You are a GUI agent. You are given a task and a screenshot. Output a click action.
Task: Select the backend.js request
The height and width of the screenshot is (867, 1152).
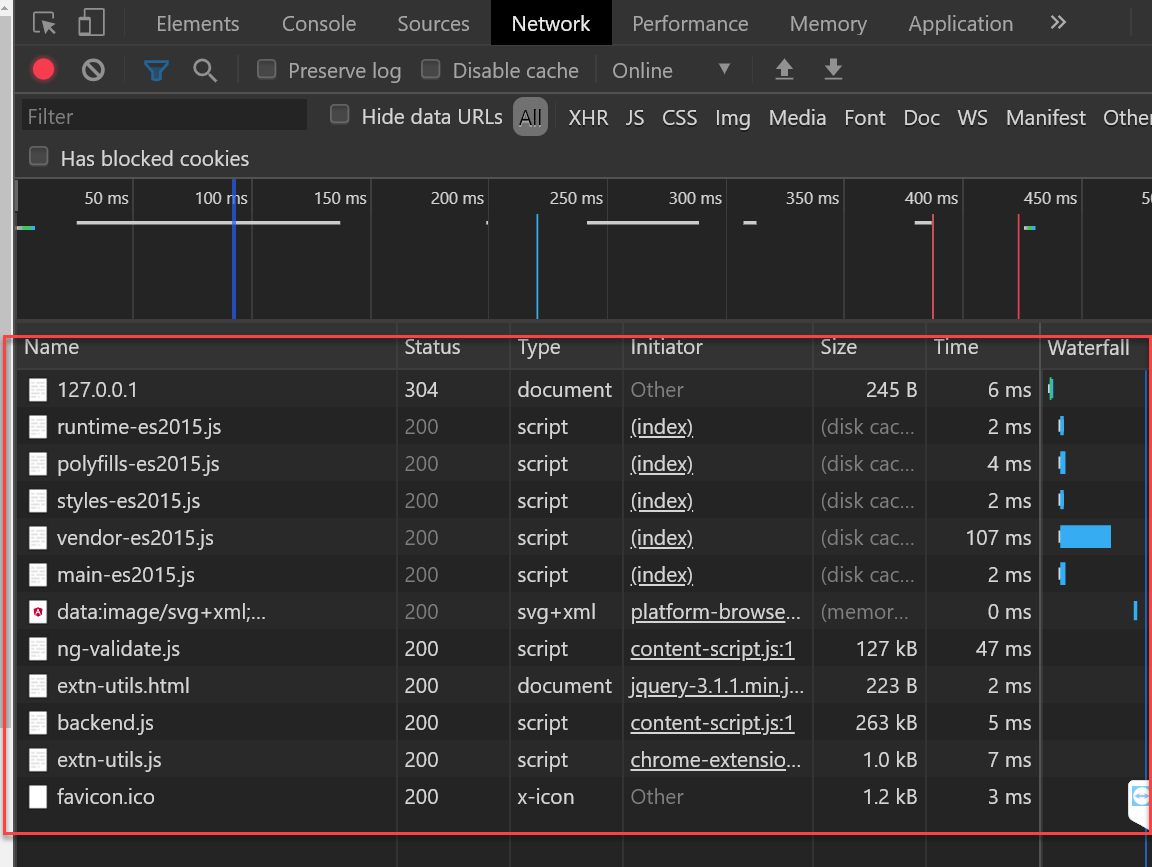(583, 722)
